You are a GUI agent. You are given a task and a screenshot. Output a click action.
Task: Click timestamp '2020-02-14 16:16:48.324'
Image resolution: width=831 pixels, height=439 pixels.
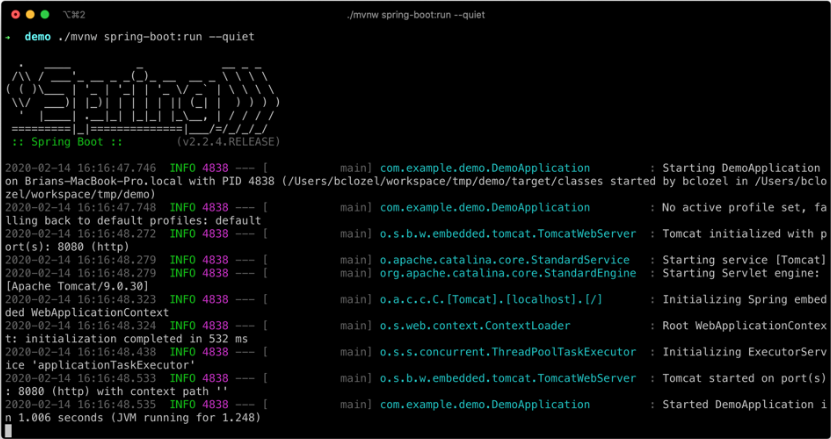pos(81,326)
